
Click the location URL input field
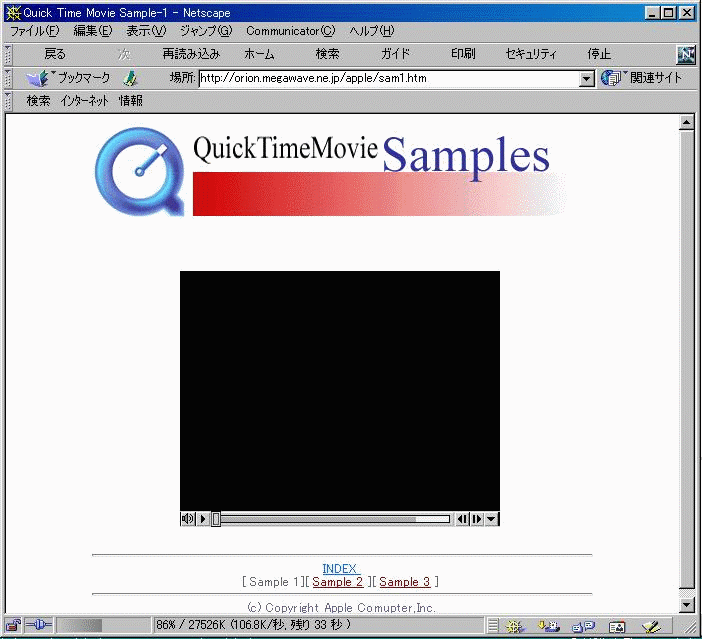point(389,79)
